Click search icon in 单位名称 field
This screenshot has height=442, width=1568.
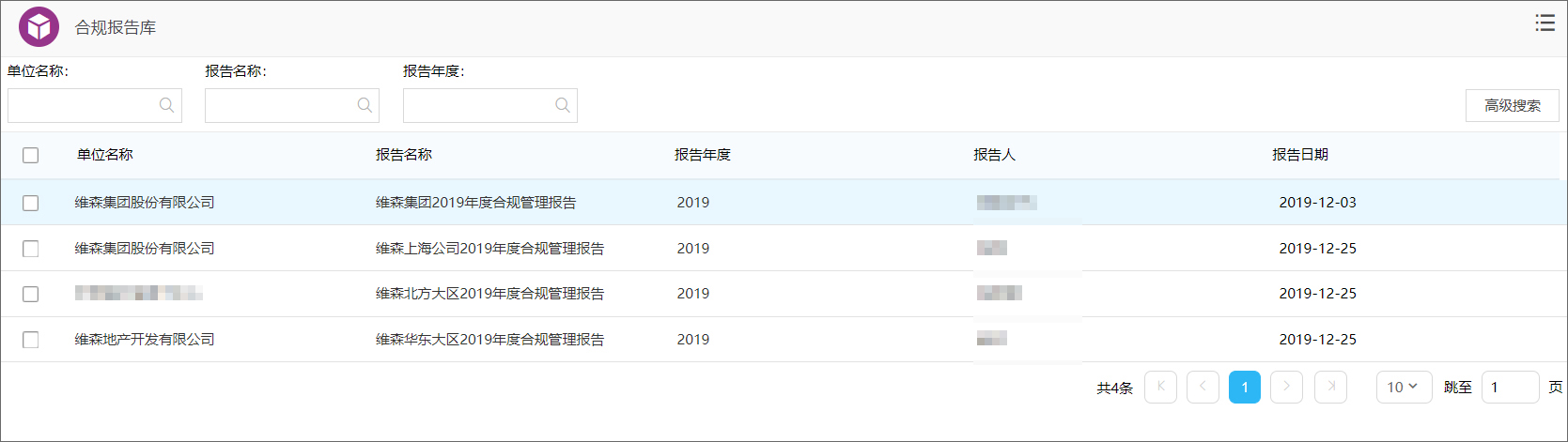(166, 105)
